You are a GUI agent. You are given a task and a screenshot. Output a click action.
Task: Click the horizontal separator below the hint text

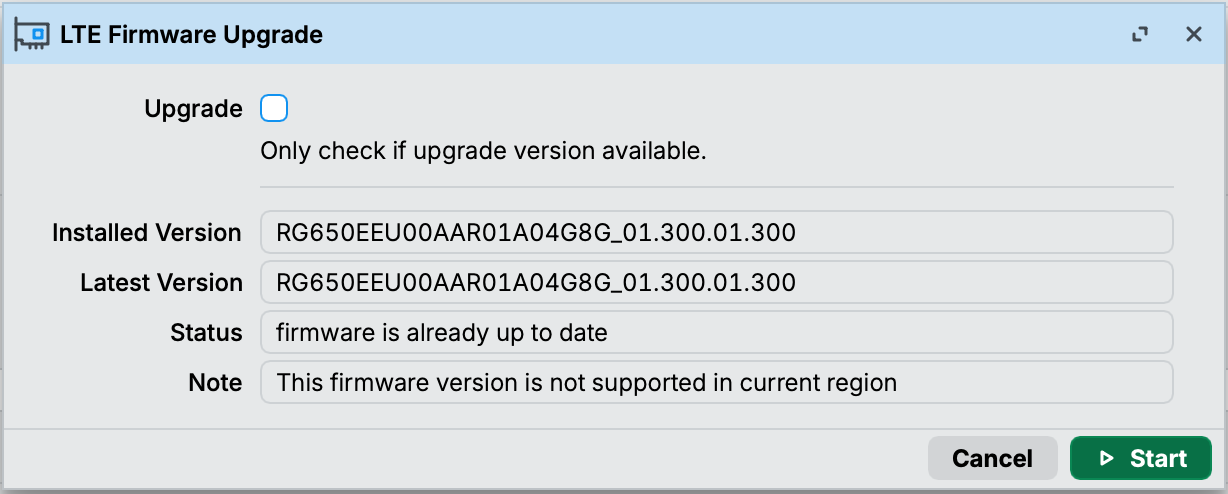[x=716, y=187]
